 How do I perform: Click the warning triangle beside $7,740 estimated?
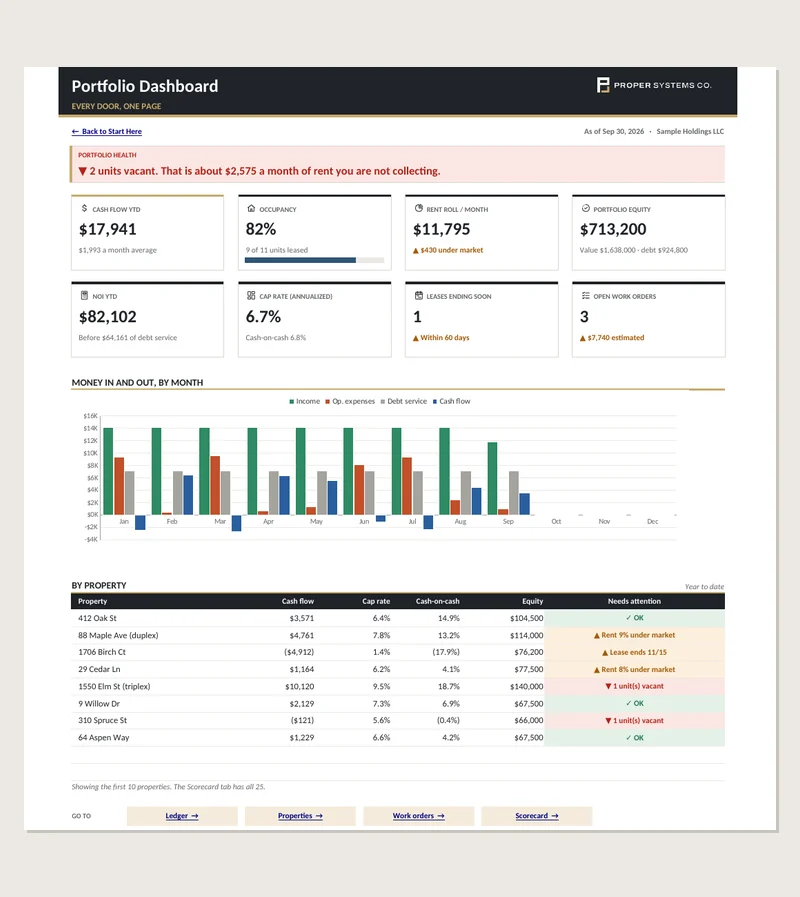pyautogui.click(x=583, y=338)
